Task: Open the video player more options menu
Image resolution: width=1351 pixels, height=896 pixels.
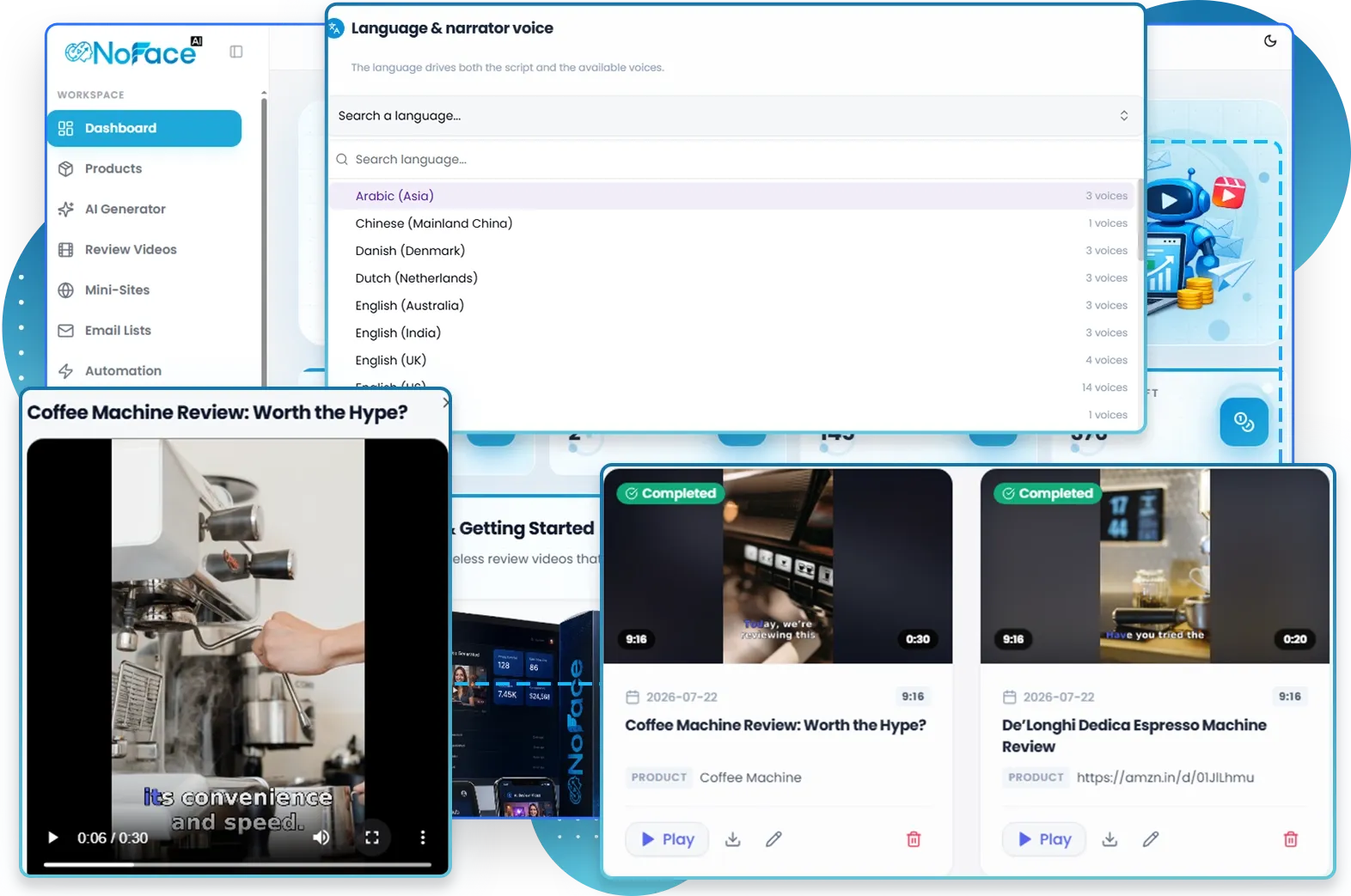Action: (x=422, y=838)
